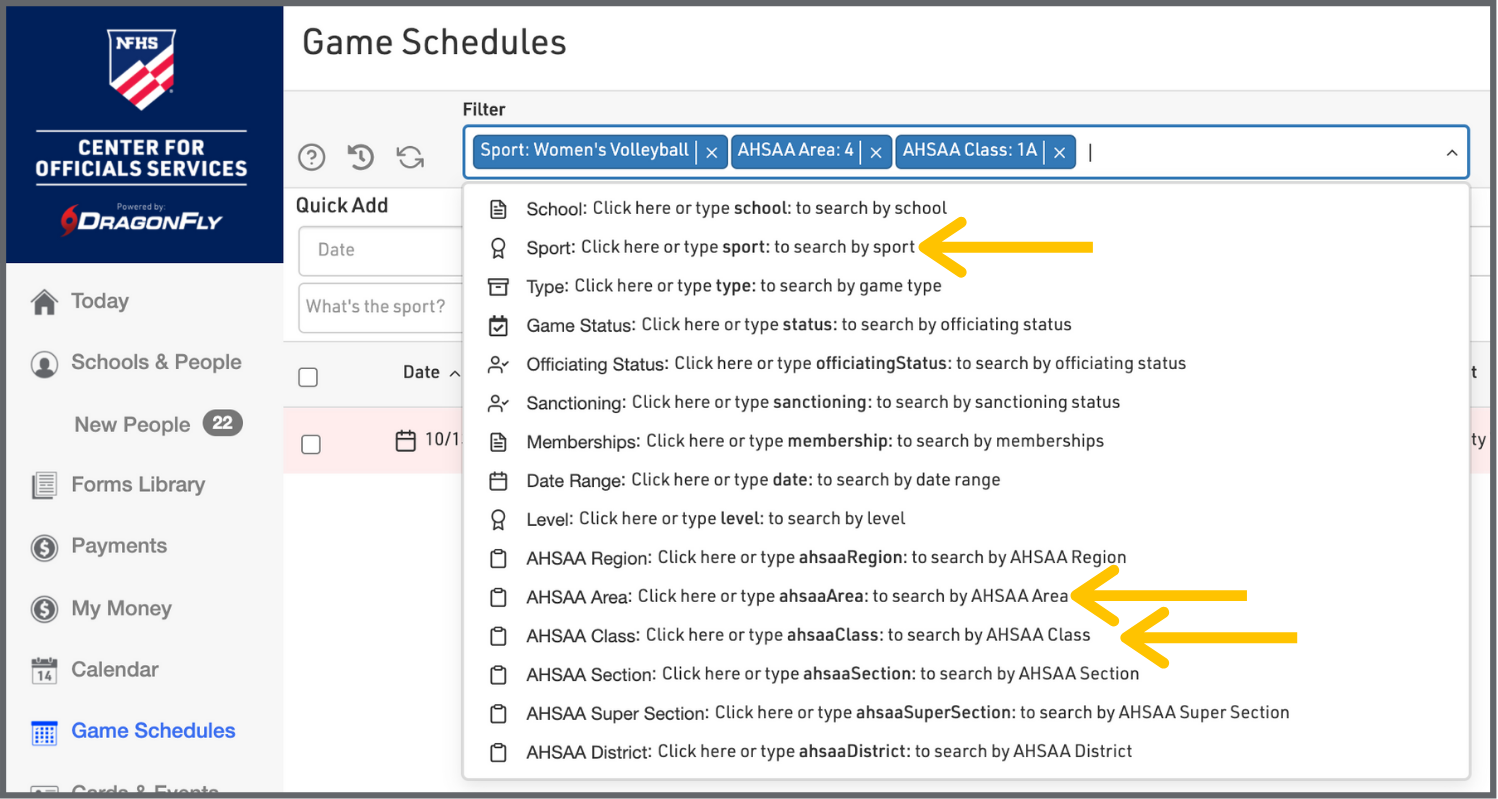Toggle the select-all checkbox in table header

tap(309, 377)
